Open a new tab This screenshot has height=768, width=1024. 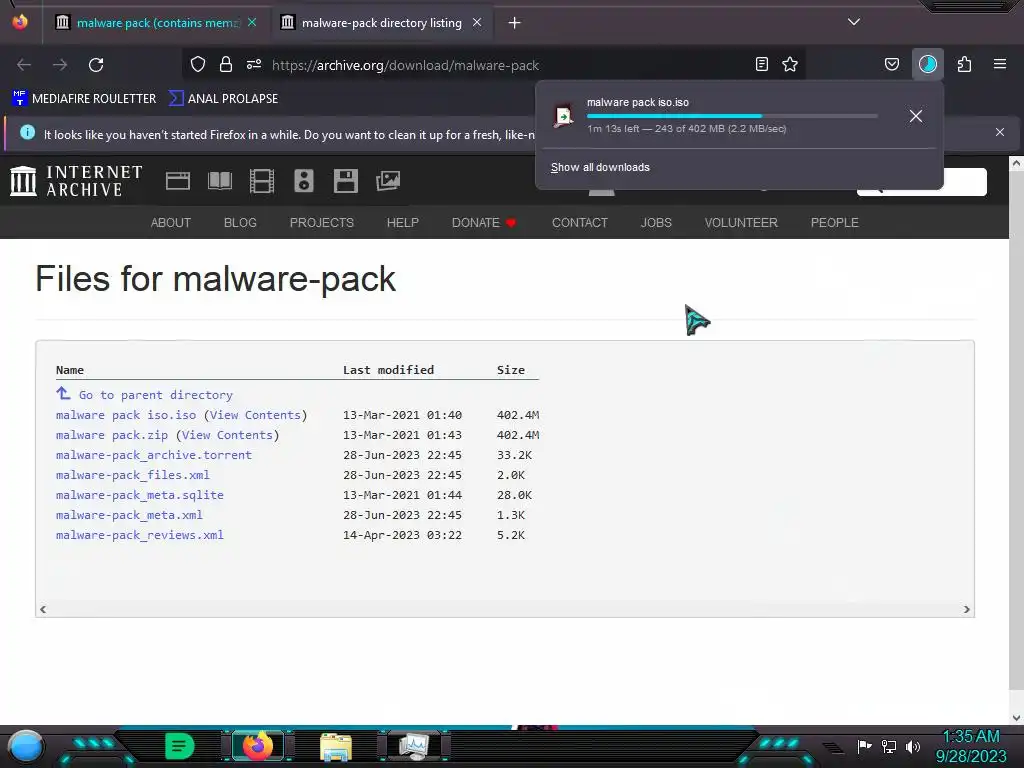(515, 23)
